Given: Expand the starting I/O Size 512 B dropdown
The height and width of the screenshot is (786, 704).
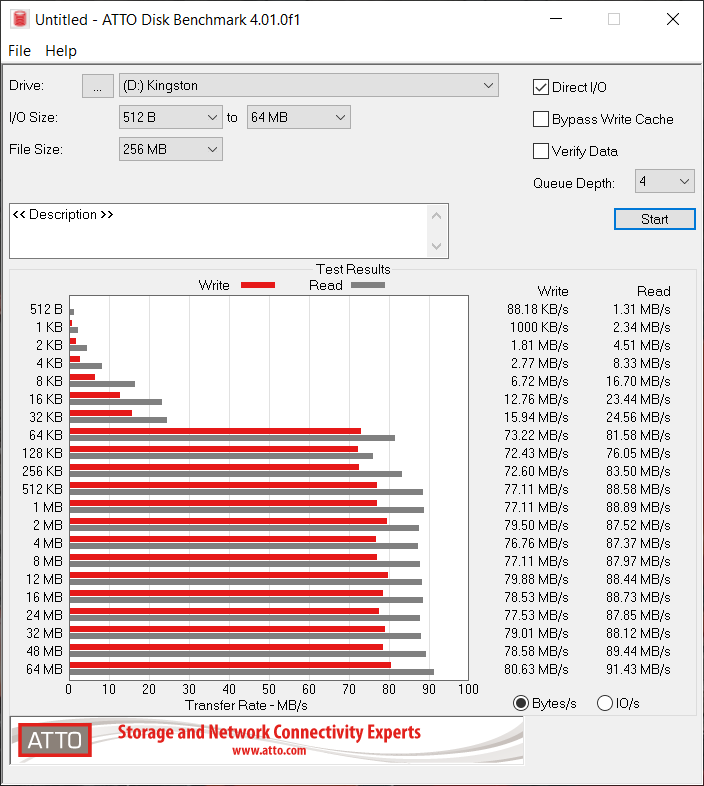Looking at the screenshot, I should [x=170, y=117].
